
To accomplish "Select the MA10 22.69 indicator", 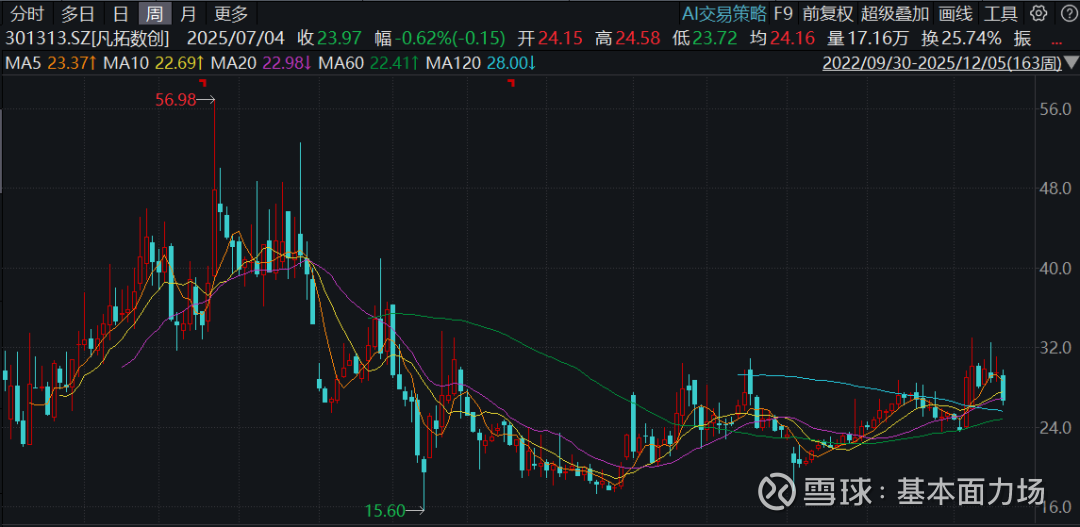I will point(153,64).
